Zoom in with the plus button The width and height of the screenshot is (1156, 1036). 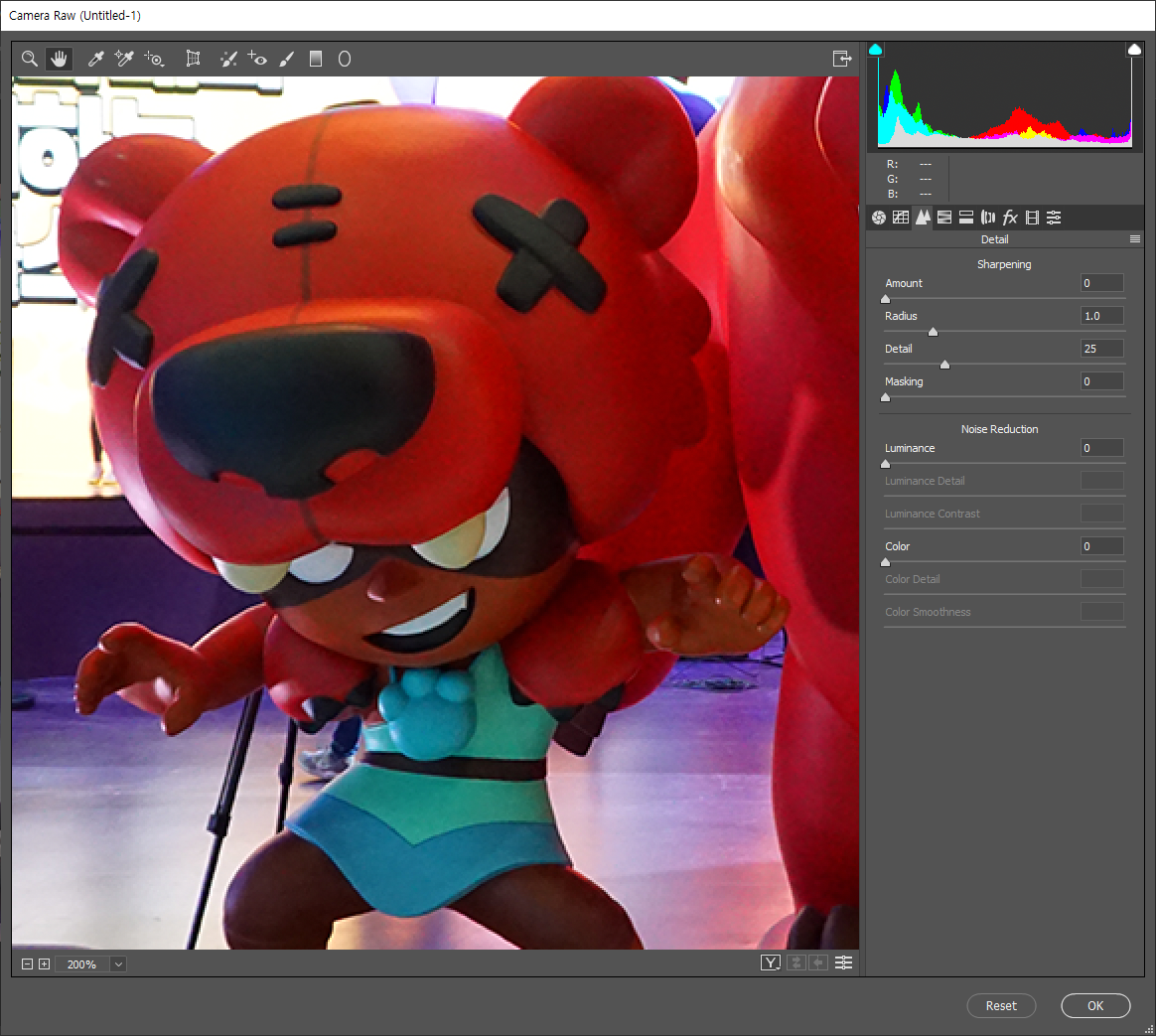click(x=45, y=963)
